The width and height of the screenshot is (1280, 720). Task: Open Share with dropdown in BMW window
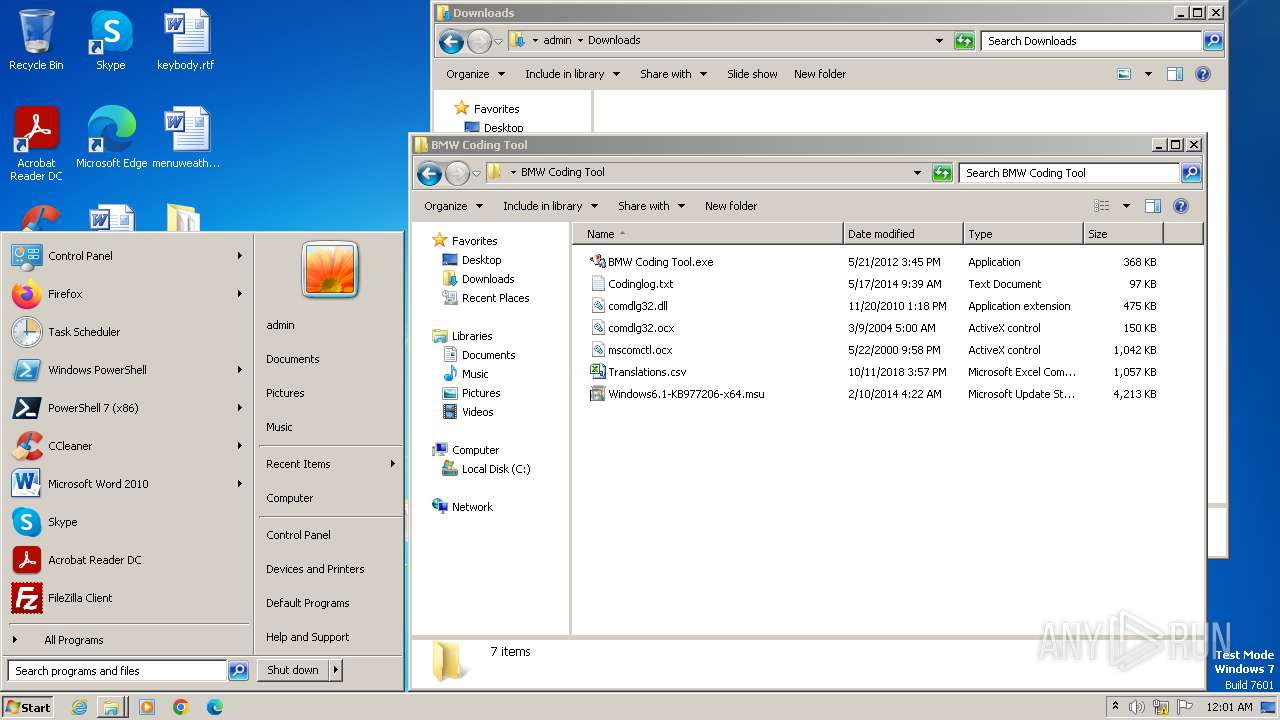click(x=652, y=206)
